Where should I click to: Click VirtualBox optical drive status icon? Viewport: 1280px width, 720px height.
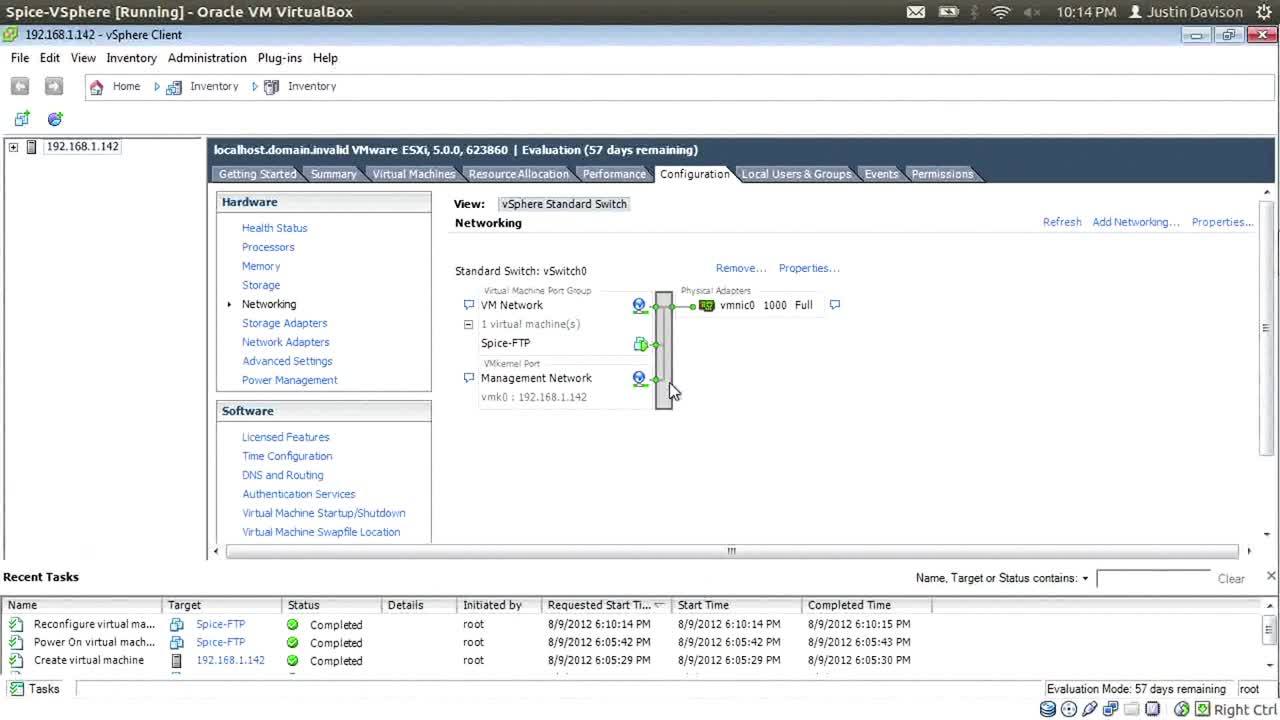(x=1069, y=710)
